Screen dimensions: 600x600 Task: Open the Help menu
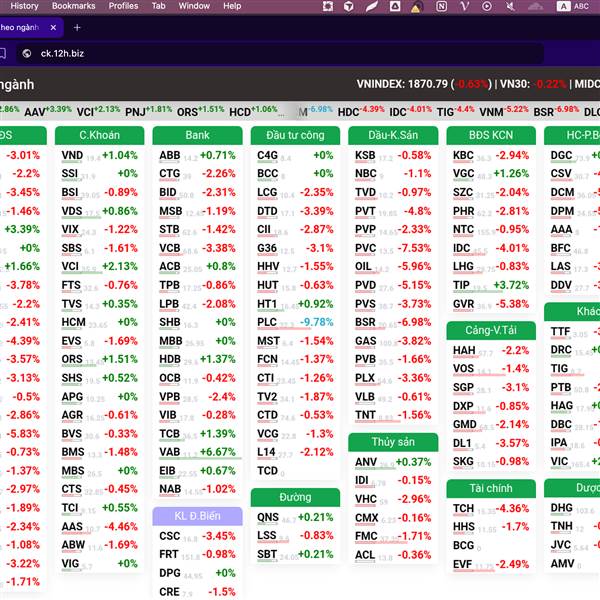click(232, 6)
